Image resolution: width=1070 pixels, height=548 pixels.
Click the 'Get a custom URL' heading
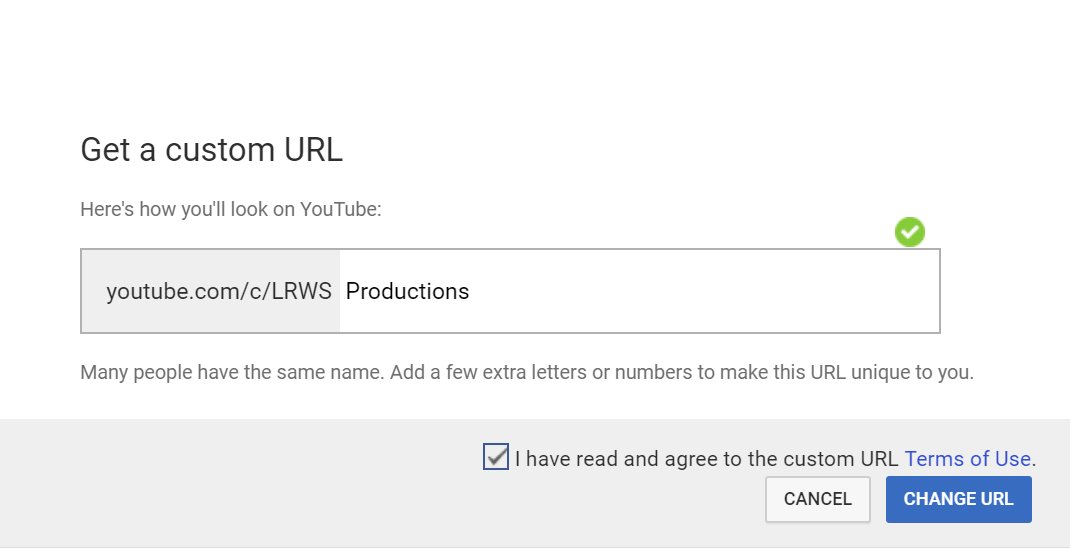[x=212, y=149]
